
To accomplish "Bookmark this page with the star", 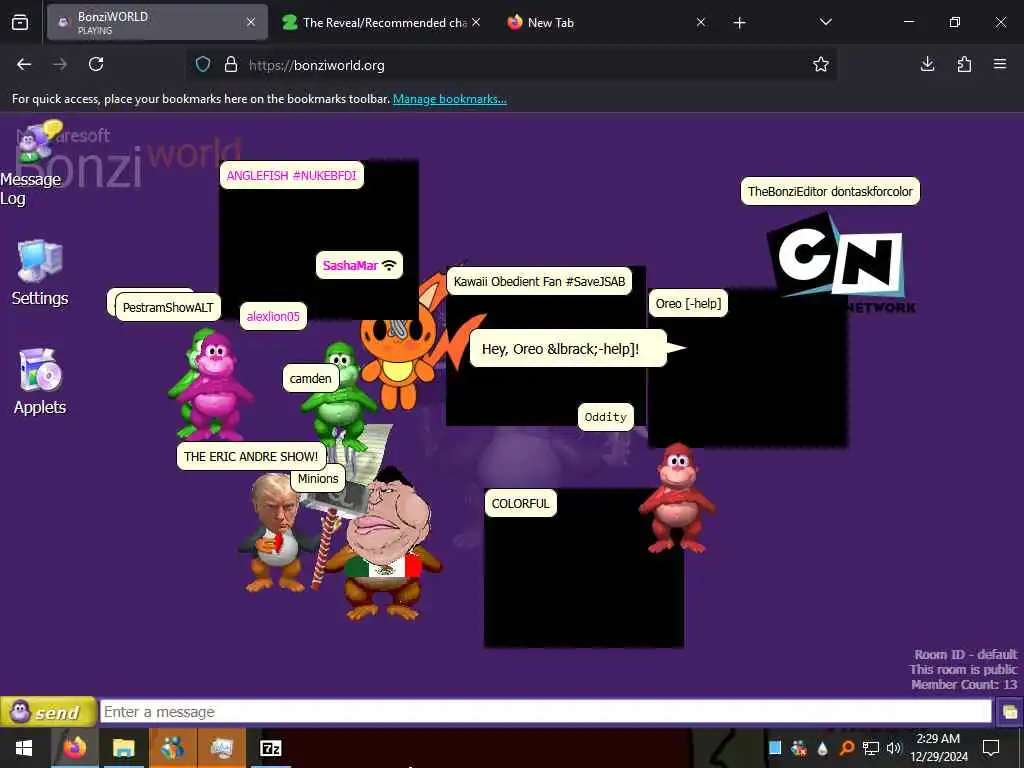I will tap(821, 64).
